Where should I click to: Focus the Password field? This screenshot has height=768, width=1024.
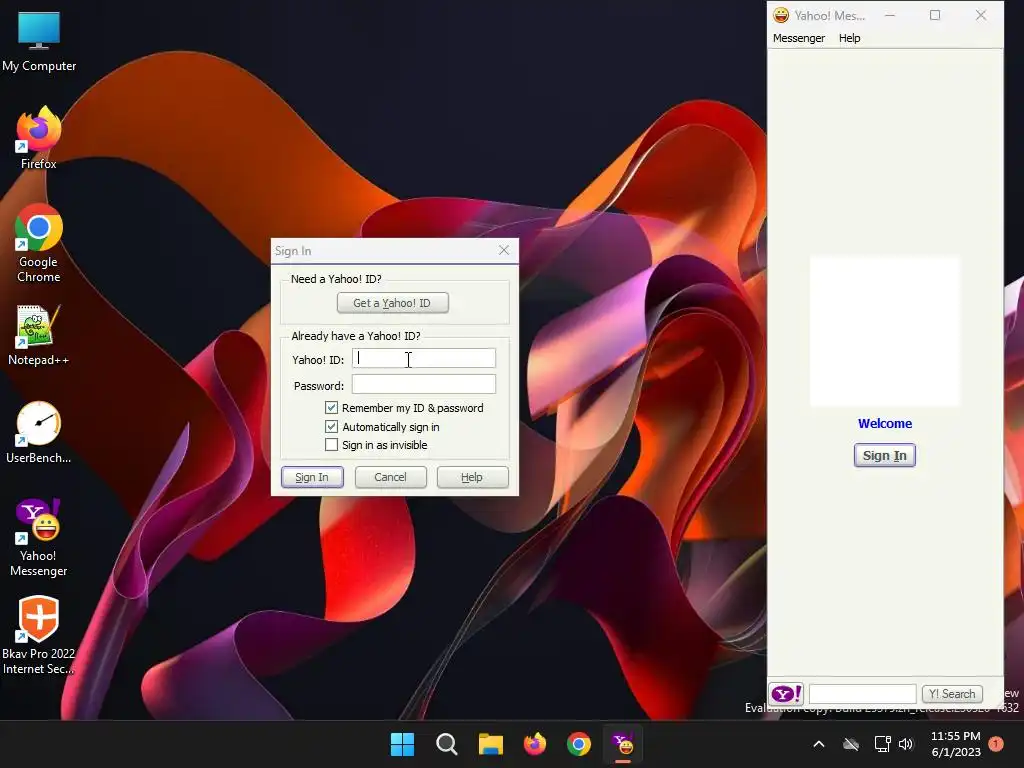(424, 384)
